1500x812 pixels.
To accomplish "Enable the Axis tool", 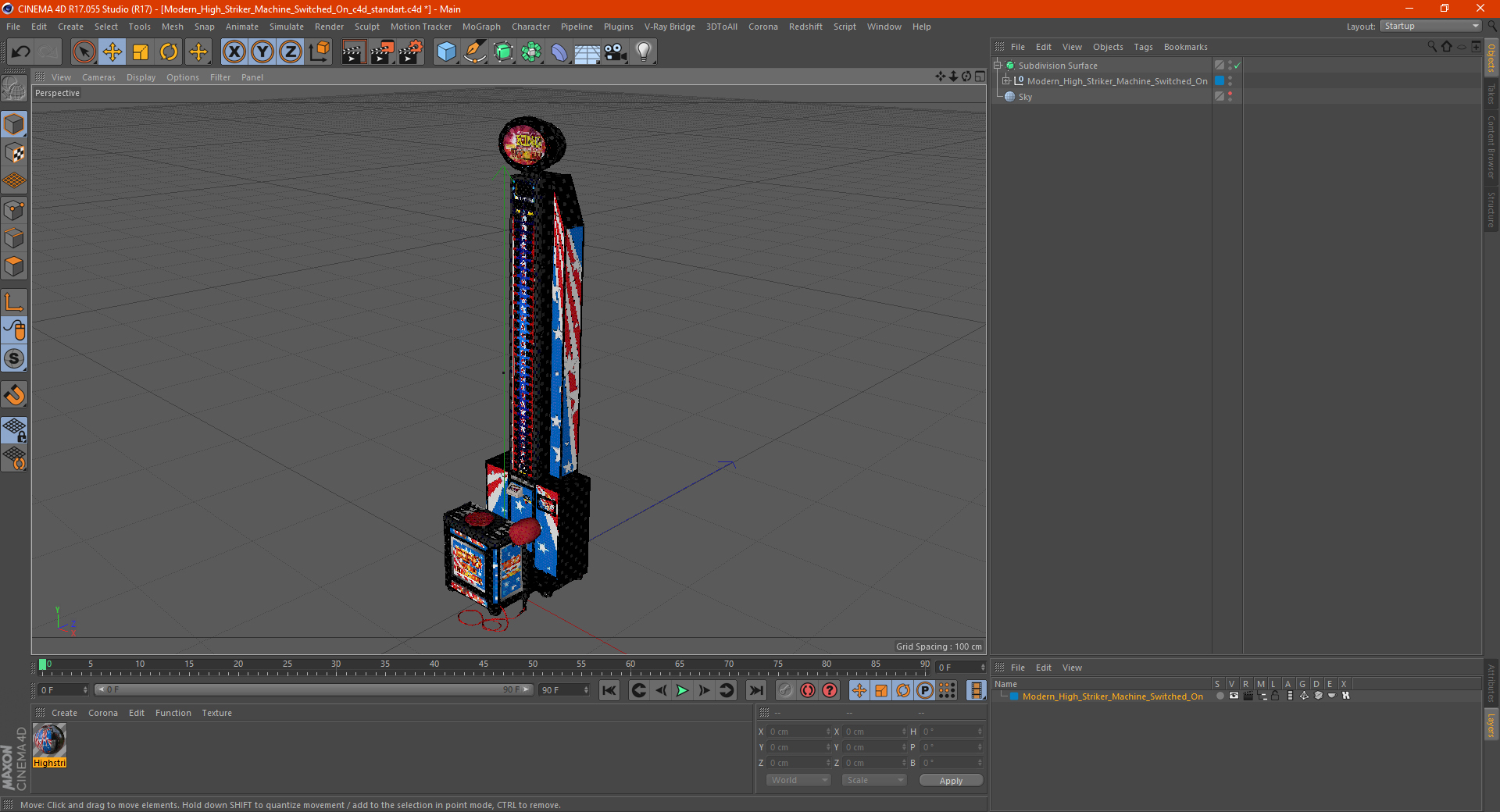I will 14,302.
